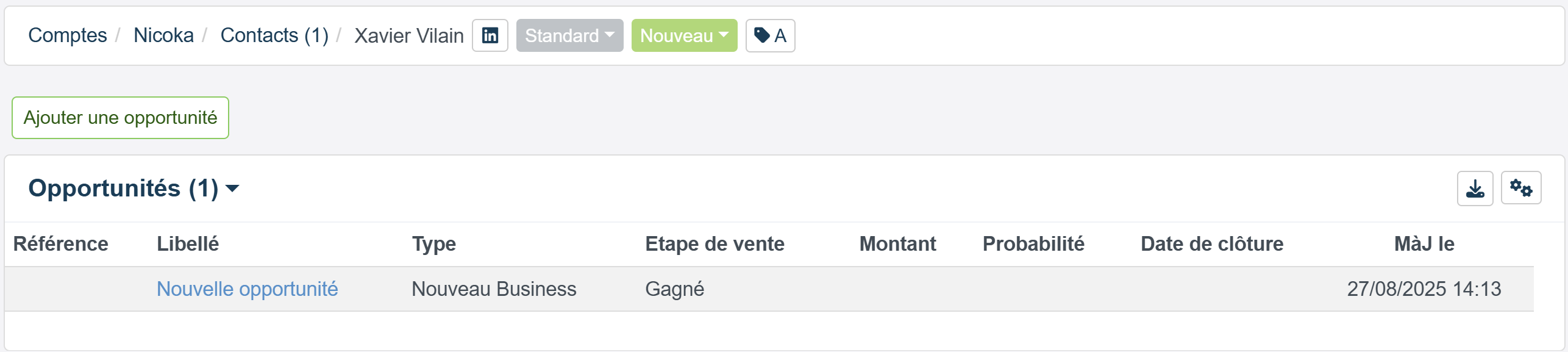
Task: Open the Standard dropdown
Action: coord(569,35)
